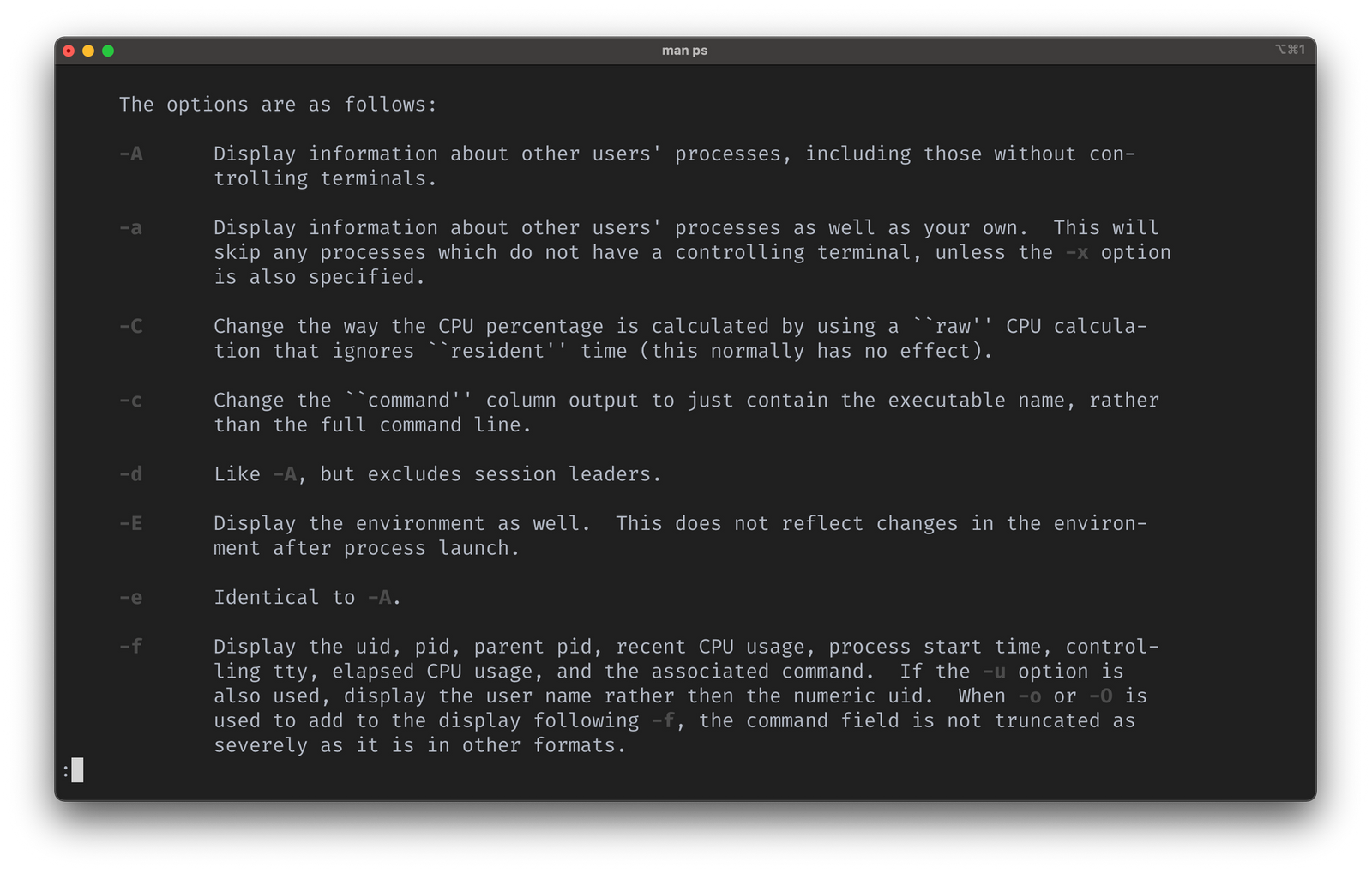Image resolution: width=1372 pixels, height=874 pixels.
Task: Click the green fullscreen traffic light
Action: (x=108, y=51)
